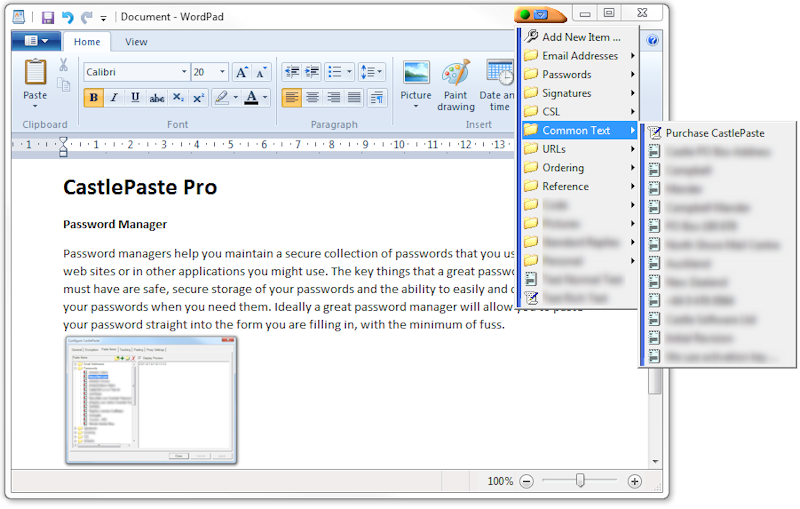The height and width of the screenshot is (509, 800).
Task: Click the Increase indent icon
Action: pyautogui.click(x=312, y=72)
